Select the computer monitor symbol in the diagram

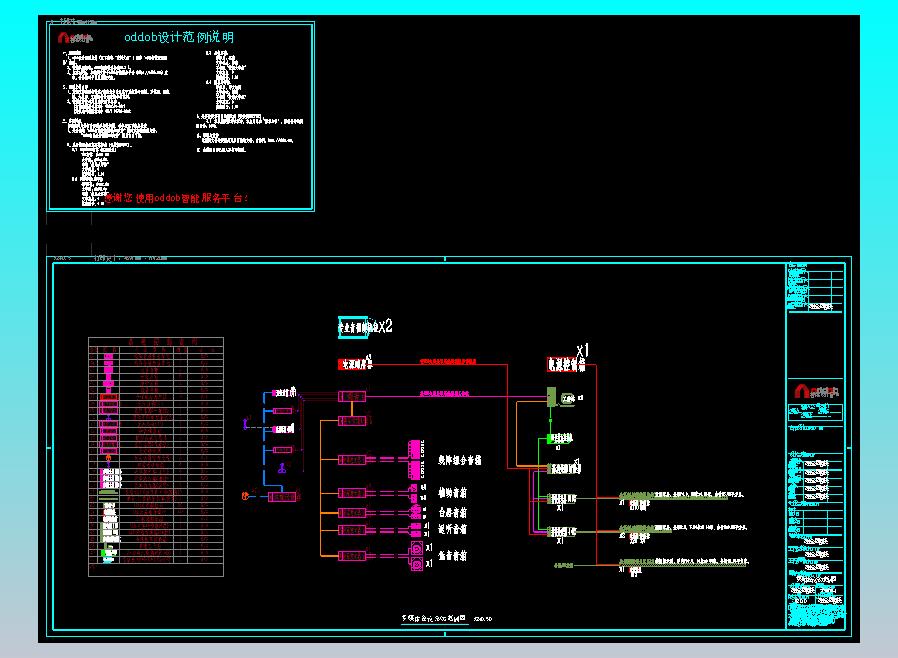(568, 399)
